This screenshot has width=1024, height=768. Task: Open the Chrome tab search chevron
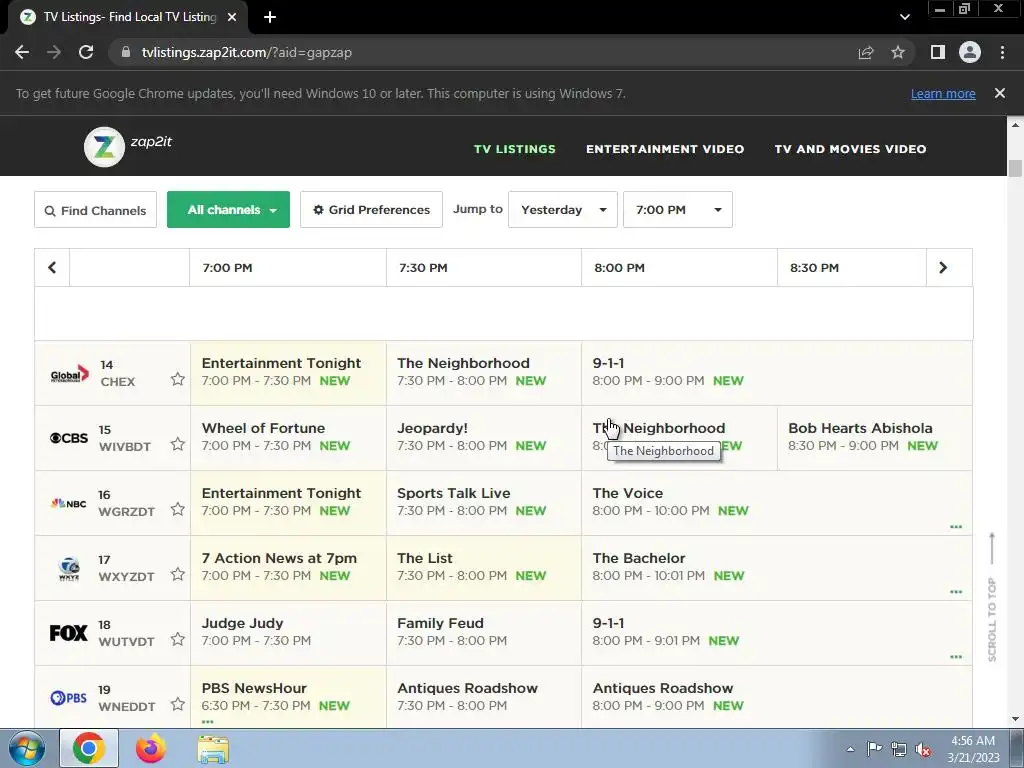click(x=904, y=17)
